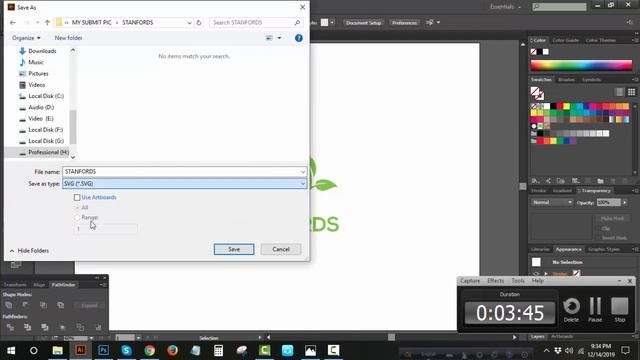Show swatches in list view
The width and height of the screenshot is (640, 360).
click(620, 92)
